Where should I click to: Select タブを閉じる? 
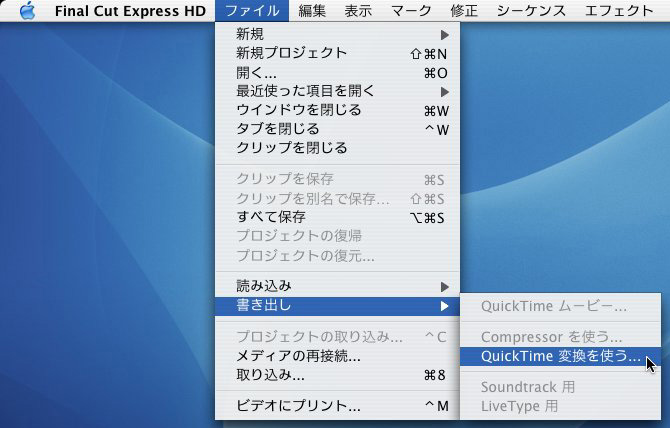337,129
